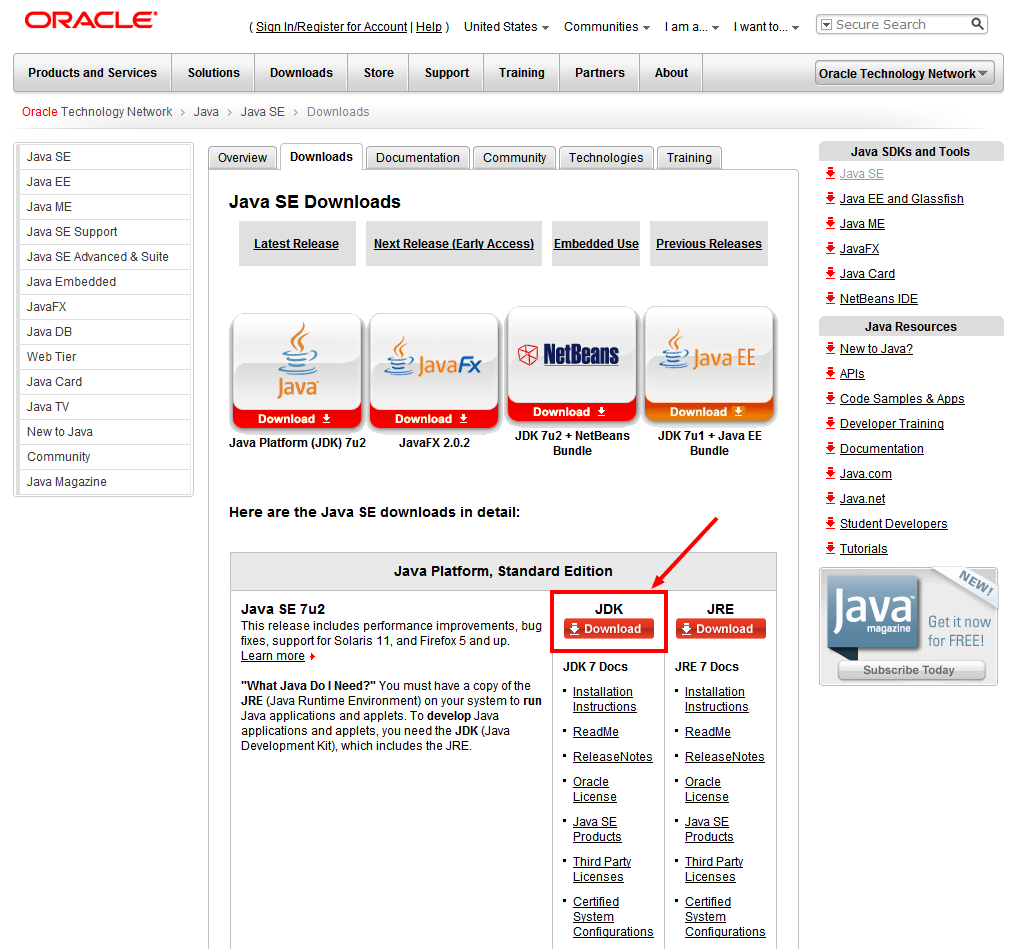Open Java EE in left sidebar
Screen dimensions: 1018x949
[105, 182]
